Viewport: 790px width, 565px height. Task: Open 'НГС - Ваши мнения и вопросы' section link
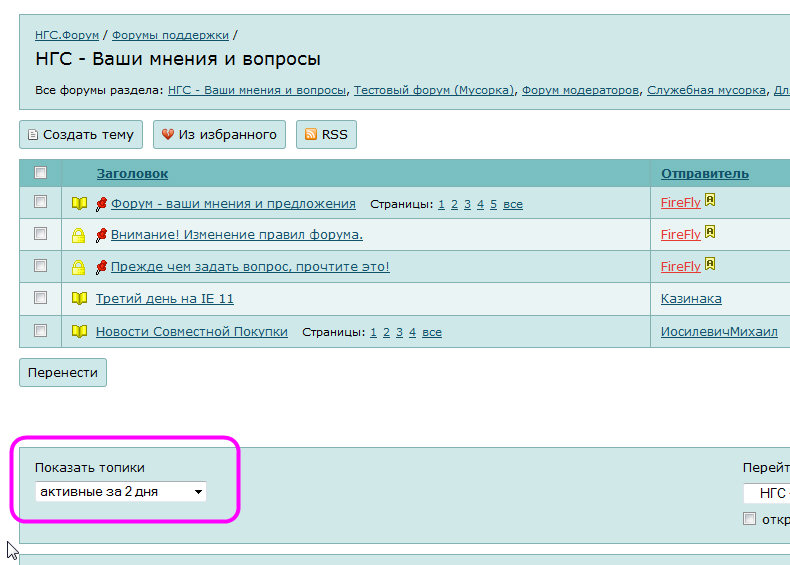tap(257, 90)
